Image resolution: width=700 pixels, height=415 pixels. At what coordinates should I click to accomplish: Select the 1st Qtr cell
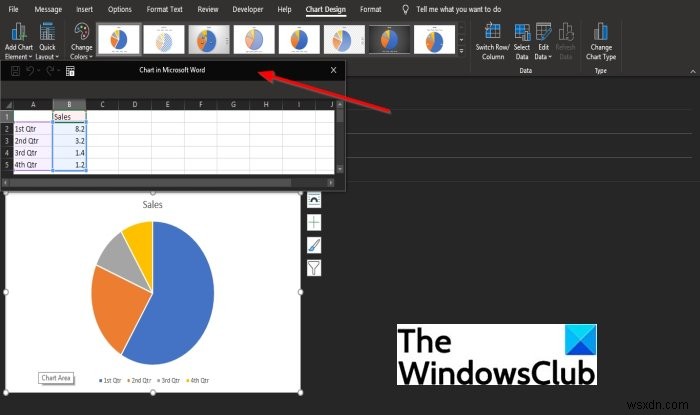coord(33,129)
